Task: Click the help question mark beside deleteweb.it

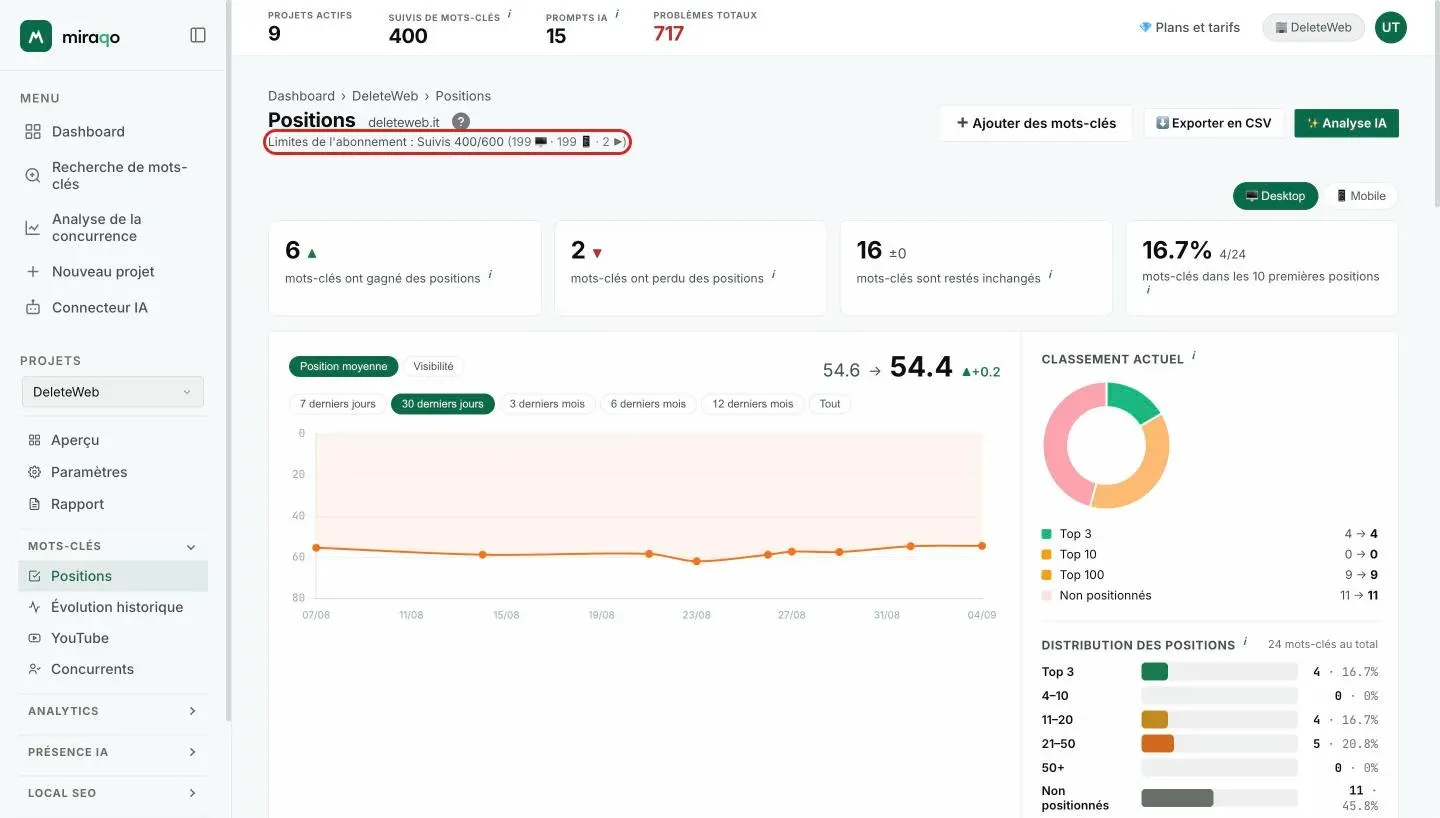Action: coord(461,121)
